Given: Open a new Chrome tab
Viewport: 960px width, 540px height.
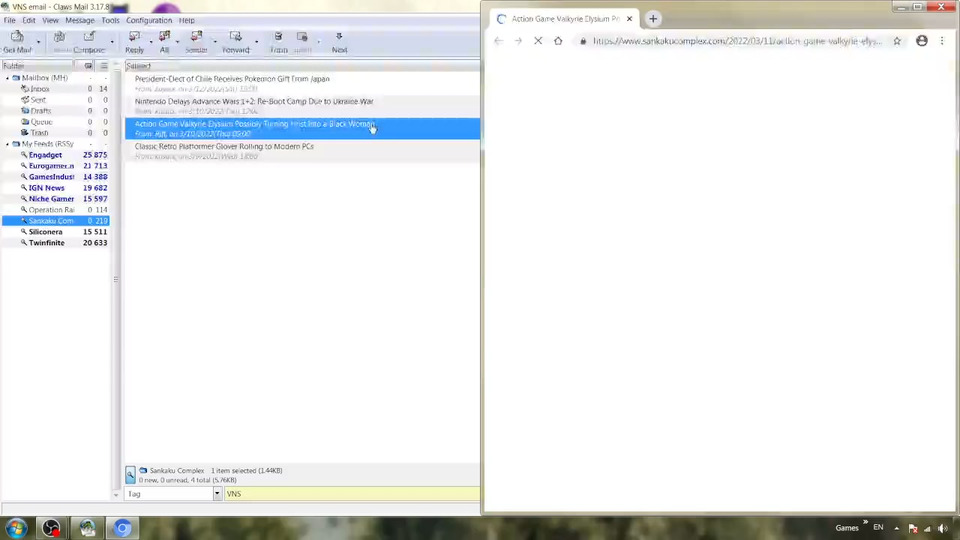Looking at the screenshot, I should (653, 19).
